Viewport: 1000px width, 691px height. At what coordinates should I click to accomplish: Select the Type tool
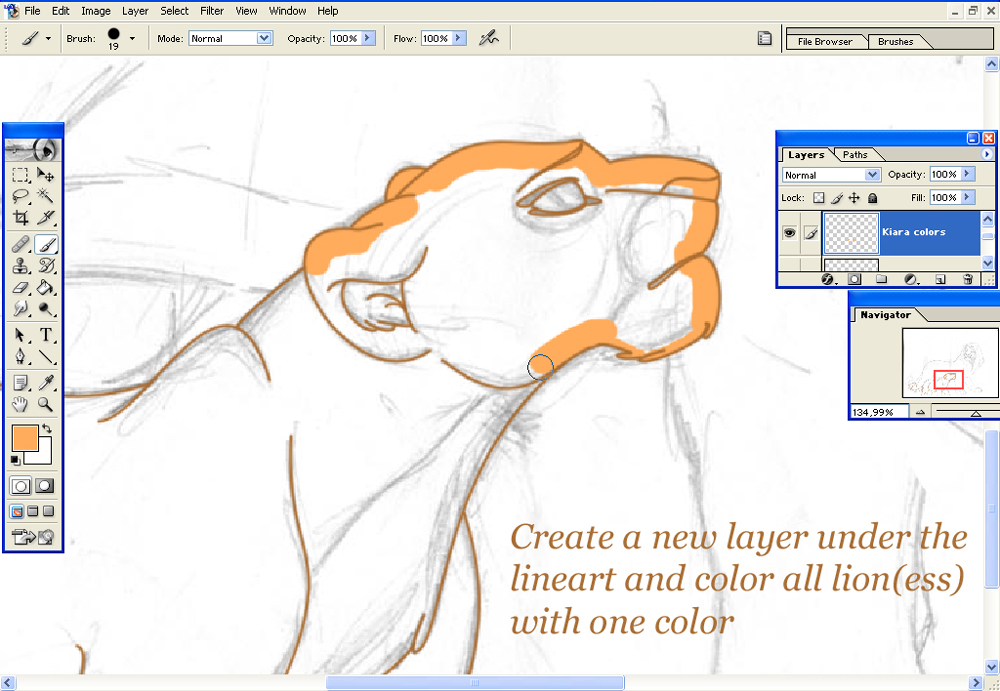click(45, 335)
